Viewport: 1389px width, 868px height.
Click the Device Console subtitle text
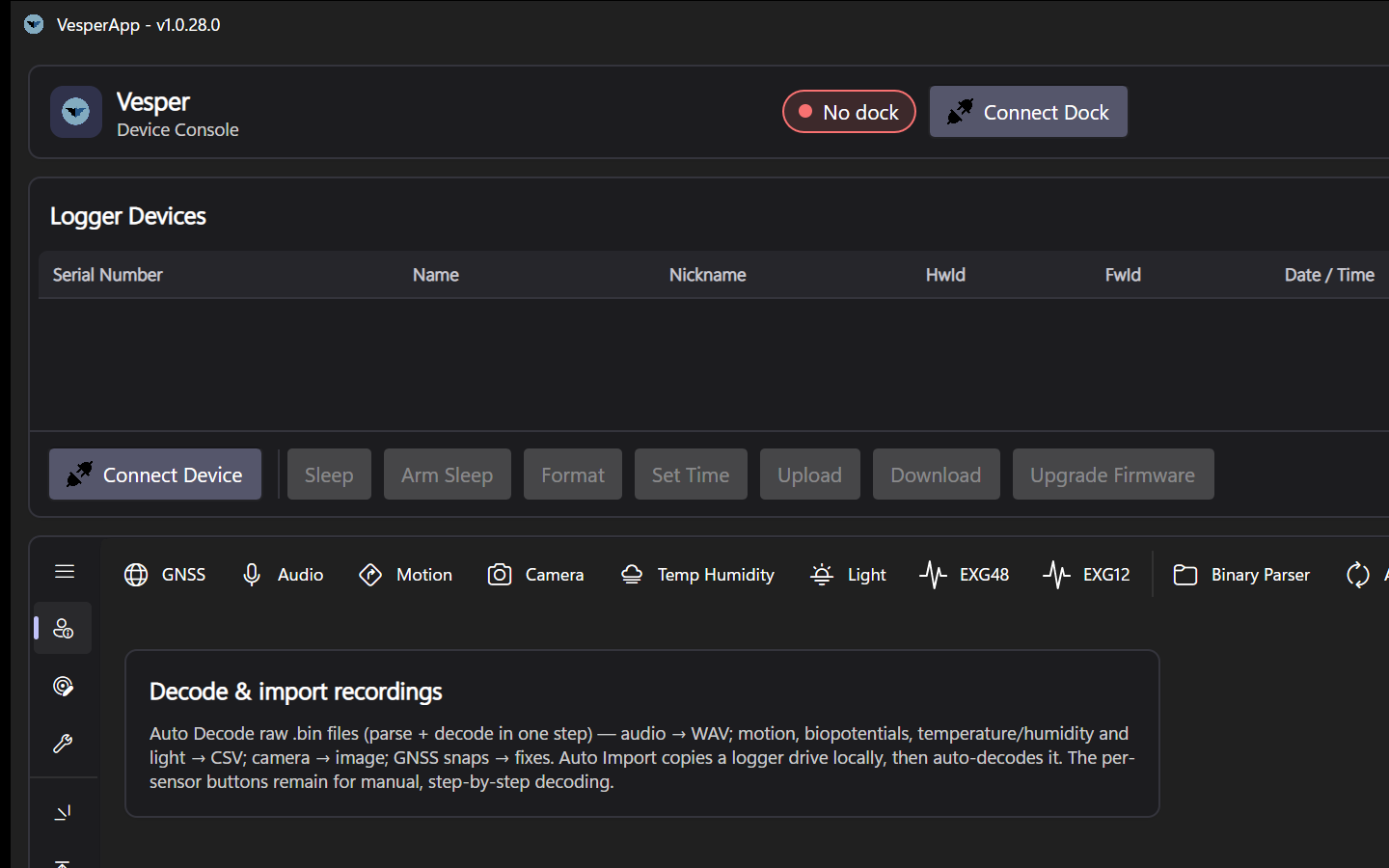(x=177, y=129)
